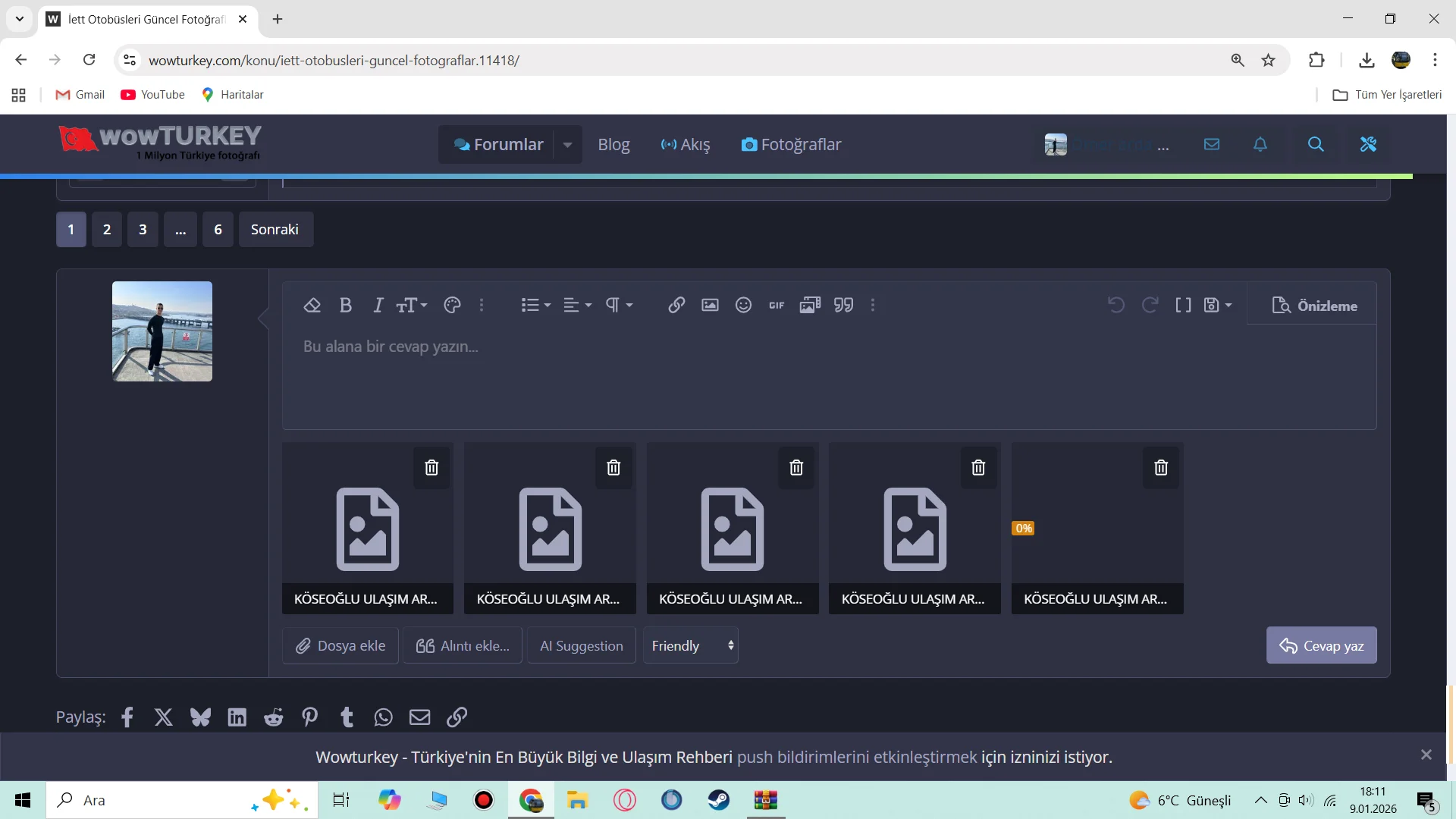Insert a quote block
This screenshot has width=1456, height=819.
tap(843, 305)
